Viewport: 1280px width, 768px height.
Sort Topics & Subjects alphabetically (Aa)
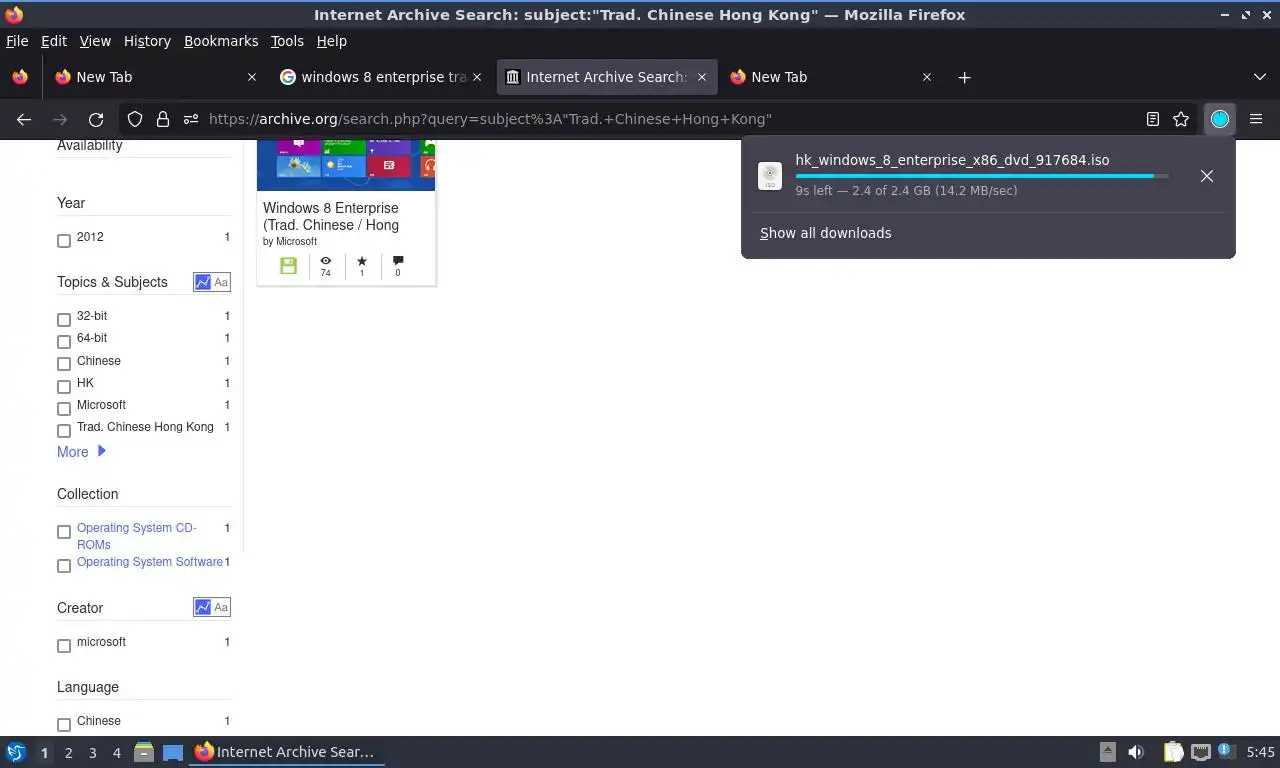click(221, 282)
